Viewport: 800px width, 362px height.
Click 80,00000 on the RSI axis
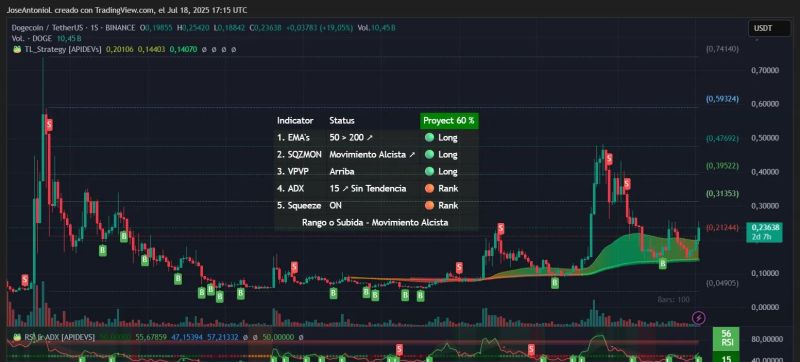[x=768, y=339]
